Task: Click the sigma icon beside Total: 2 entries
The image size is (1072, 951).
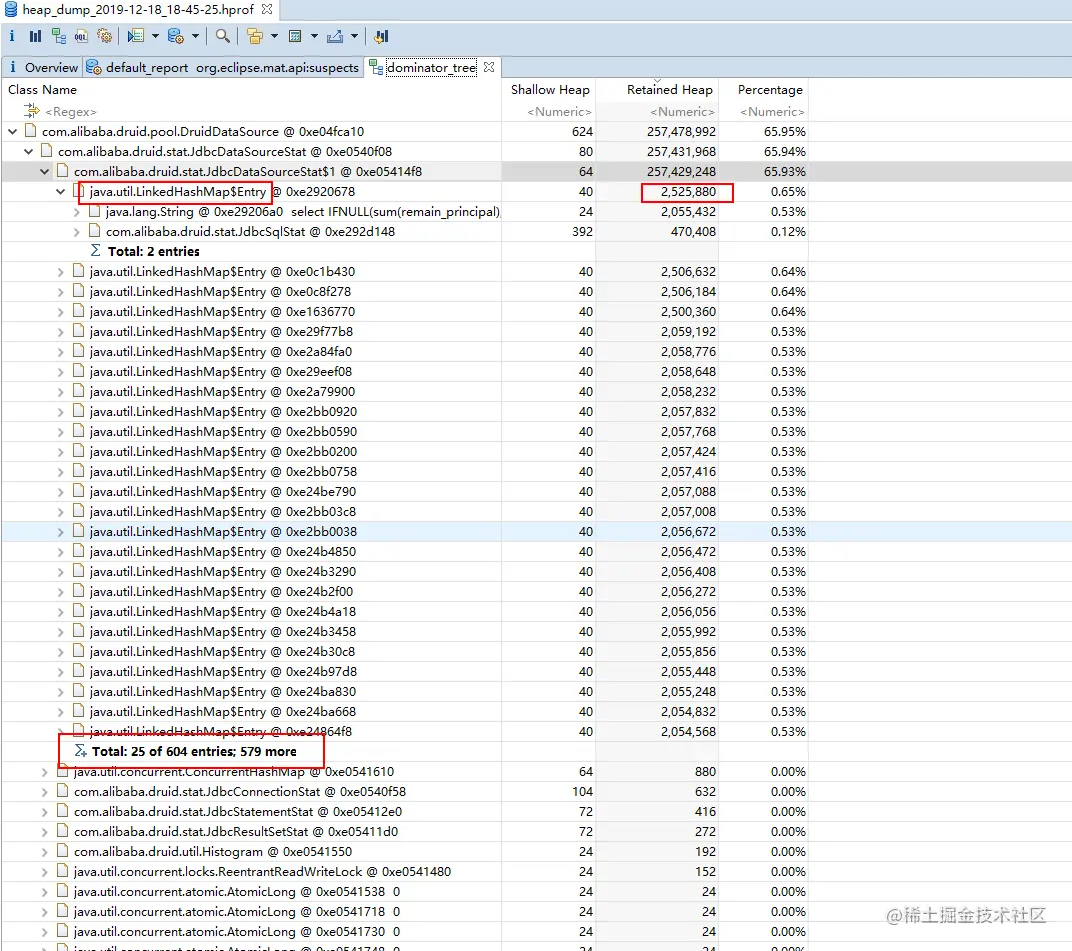Action: point(96,251)
